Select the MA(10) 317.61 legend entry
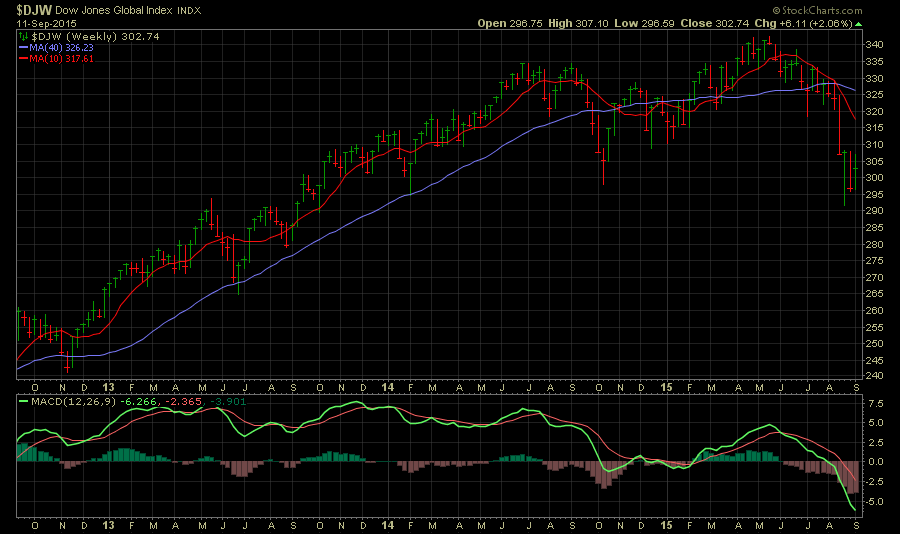The width and height of the screenshot is (900, 534). [x=61, y=59]
